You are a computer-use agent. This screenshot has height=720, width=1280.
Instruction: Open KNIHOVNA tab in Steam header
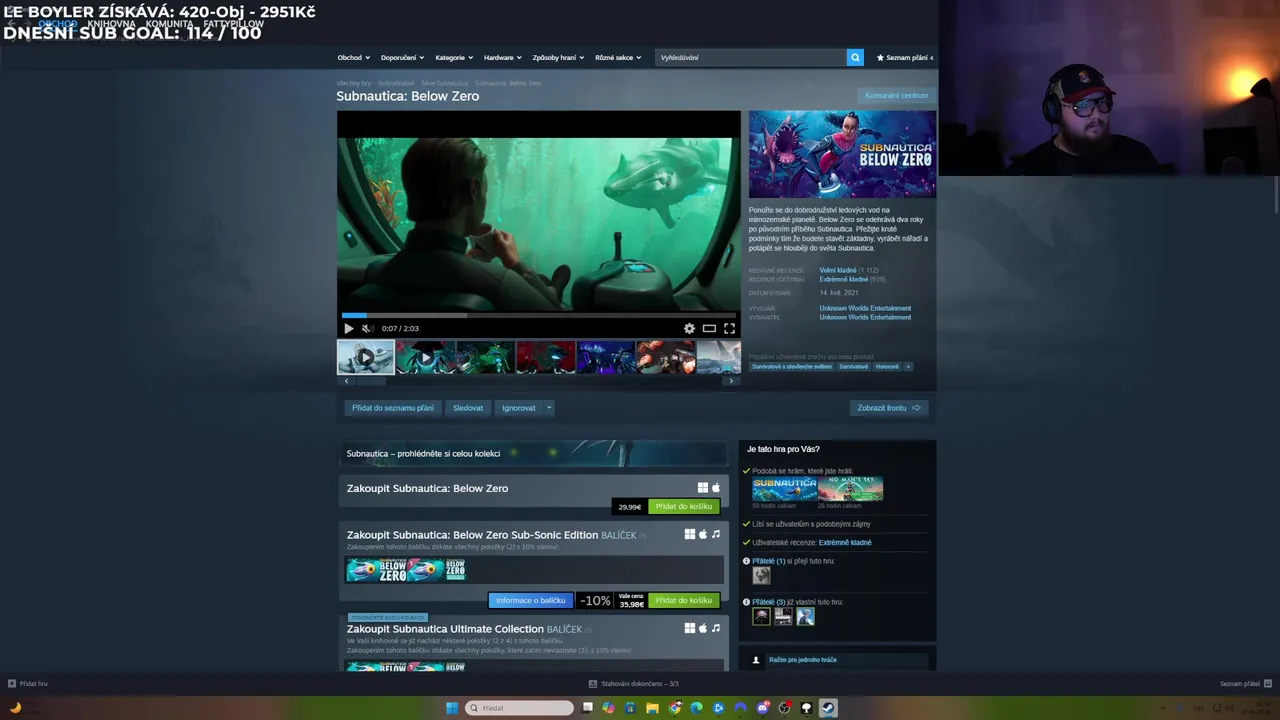click(x=111, y=24)
